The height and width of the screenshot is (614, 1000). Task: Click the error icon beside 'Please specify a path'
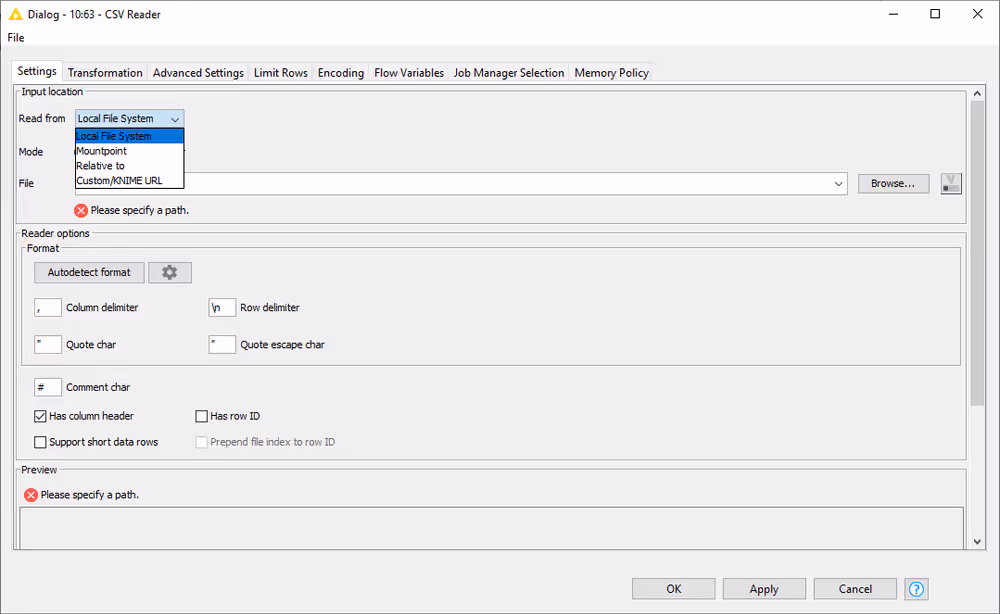click(x=80, y=210)
